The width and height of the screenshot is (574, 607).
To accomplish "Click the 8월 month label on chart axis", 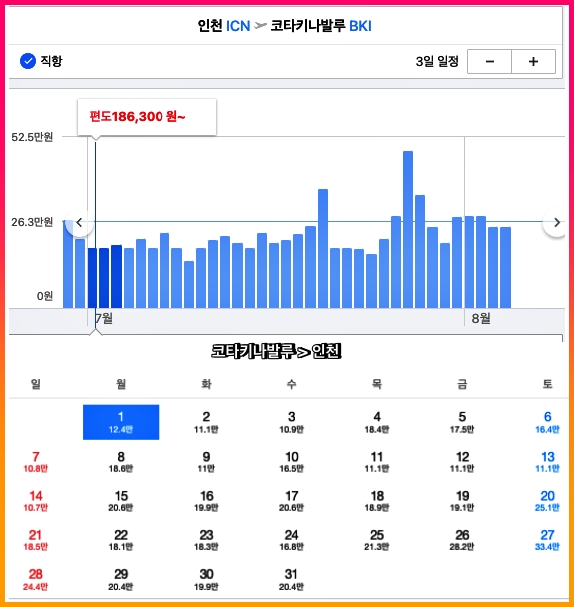I will click(481, 319).
